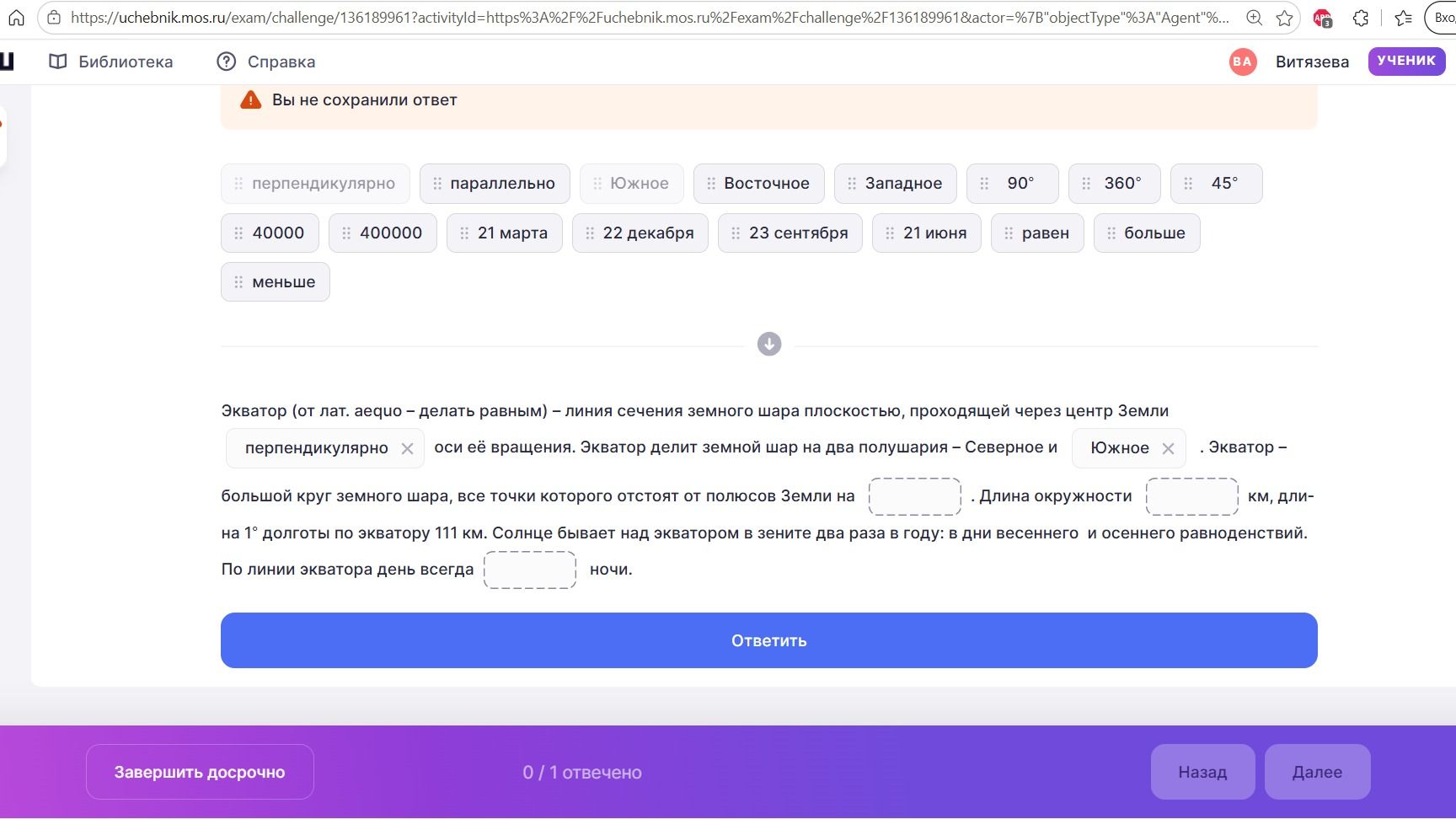
Task: Remove the placed word 'перпендикулярно'
Action: 407,448
